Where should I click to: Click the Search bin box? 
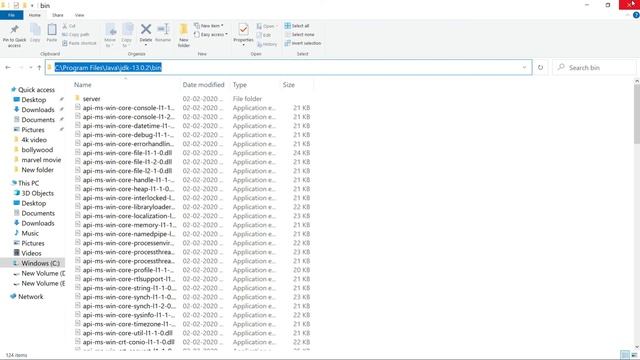(594, 68)
